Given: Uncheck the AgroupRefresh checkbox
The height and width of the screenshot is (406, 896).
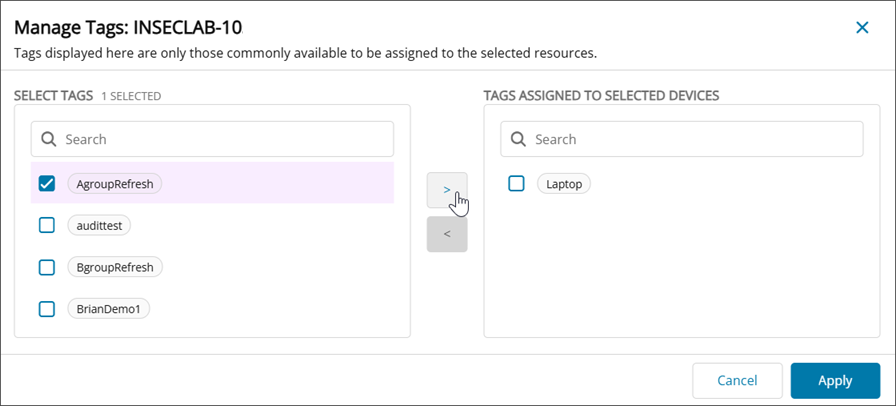Looking at the screenshot, I should point(47,183).
